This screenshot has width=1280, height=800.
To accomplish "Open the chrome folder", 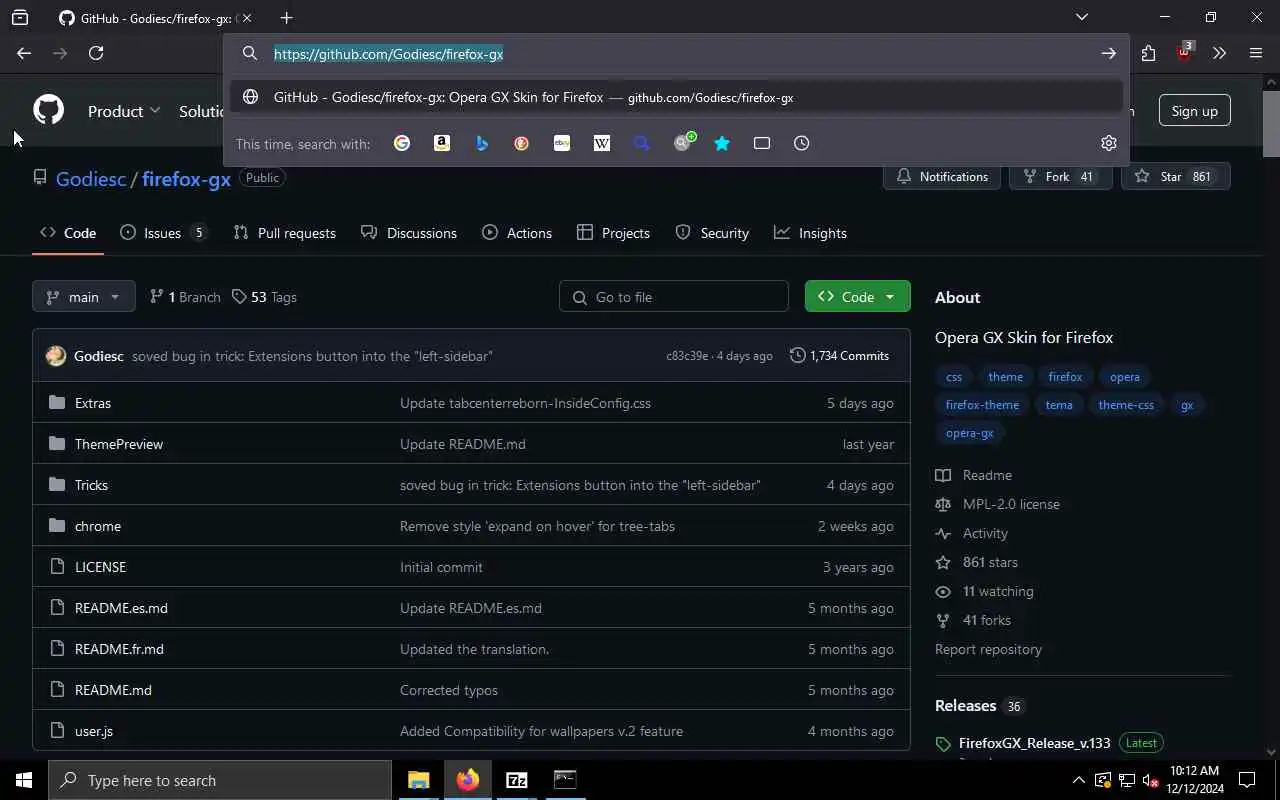I will (98, 526).
